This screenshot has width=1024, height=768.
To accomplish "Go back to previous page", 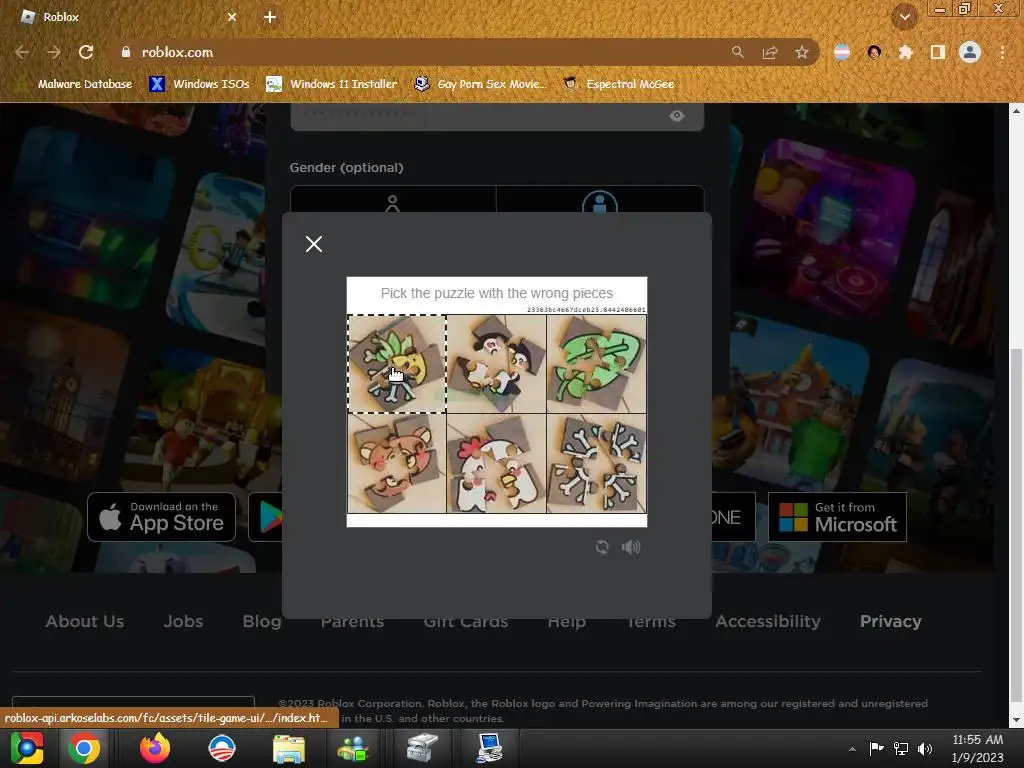I will click(x=22, y=52).
